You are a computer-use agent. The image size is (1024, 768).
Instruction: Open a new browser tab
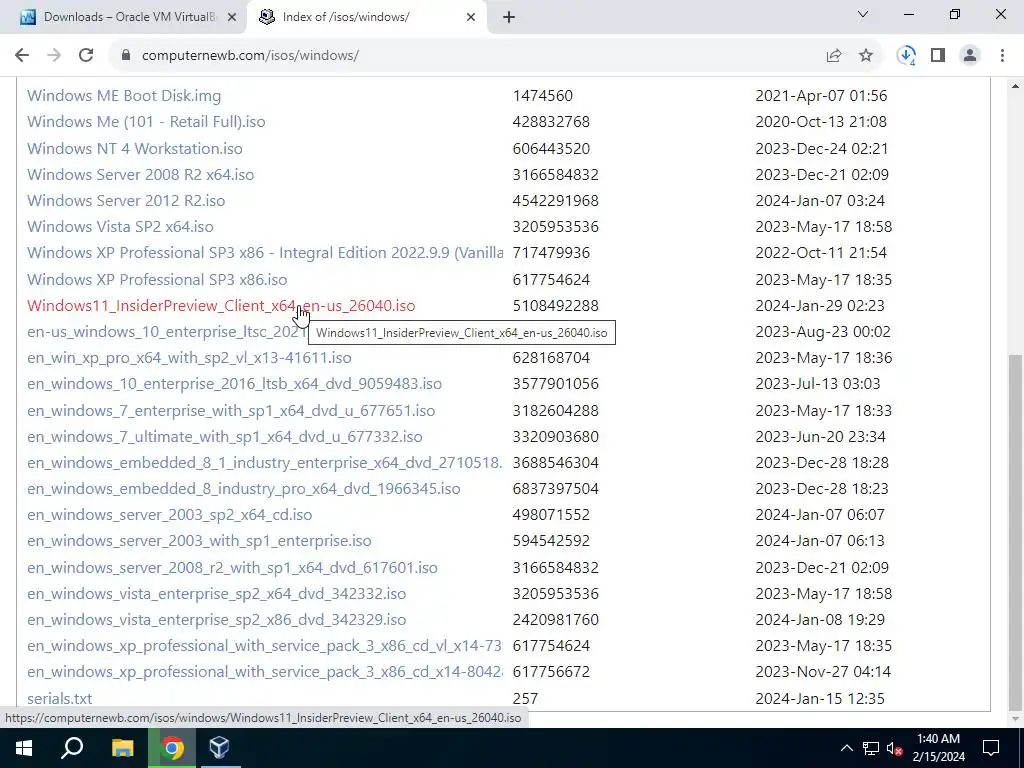(509, 18)
